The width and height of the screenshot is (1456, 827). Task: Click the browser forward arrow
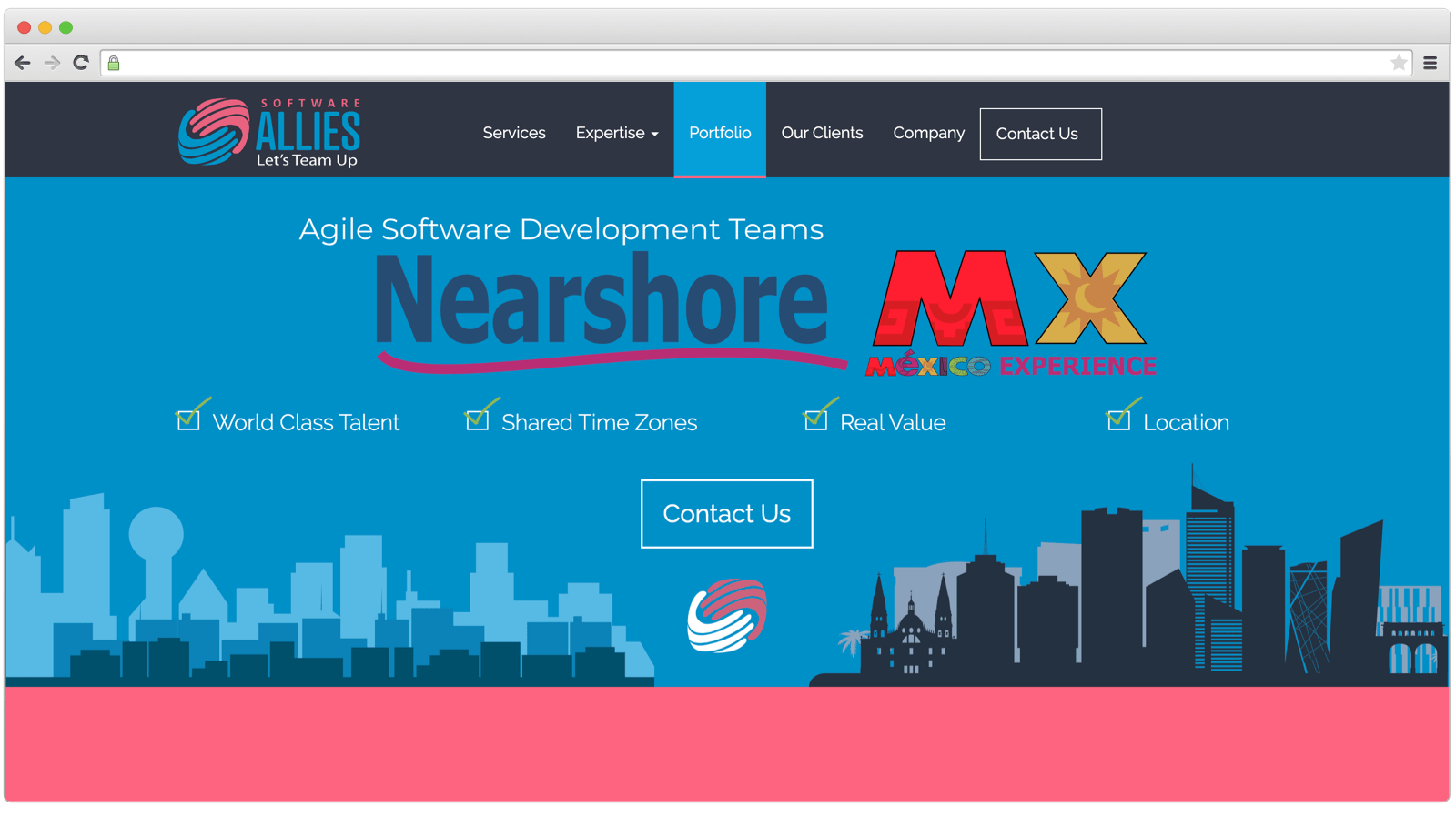(x=52, y=63)
